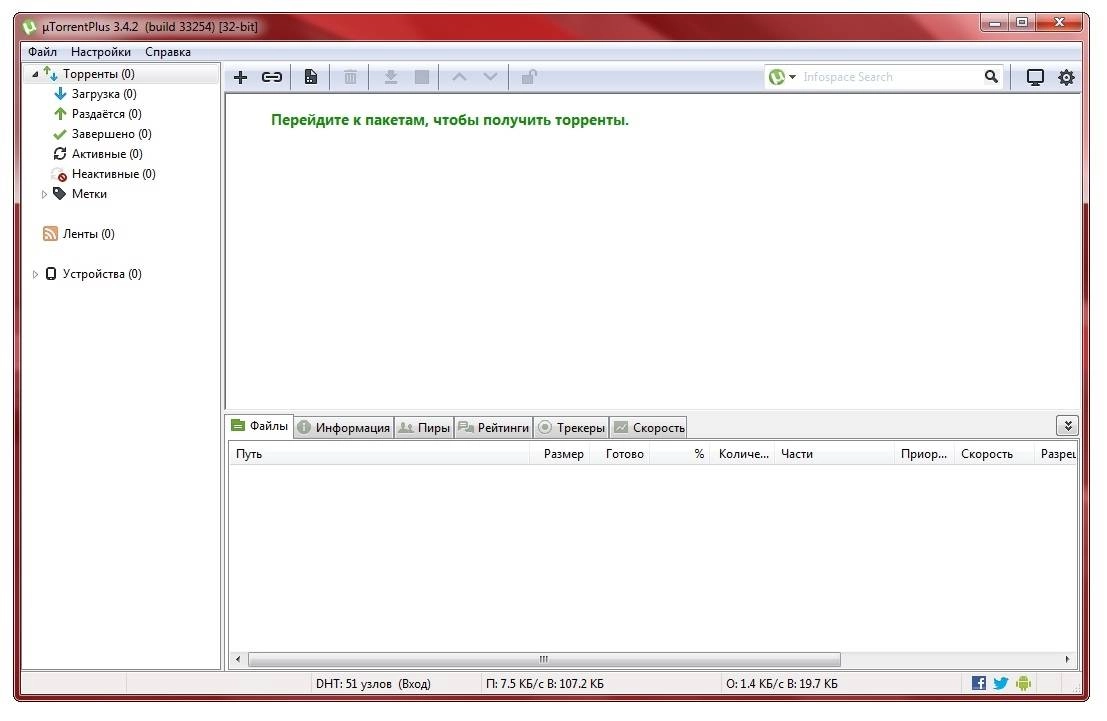Viewport: 1107px width, 721px height.
Task: Open uTorrent Remote
Action: 1034,76
